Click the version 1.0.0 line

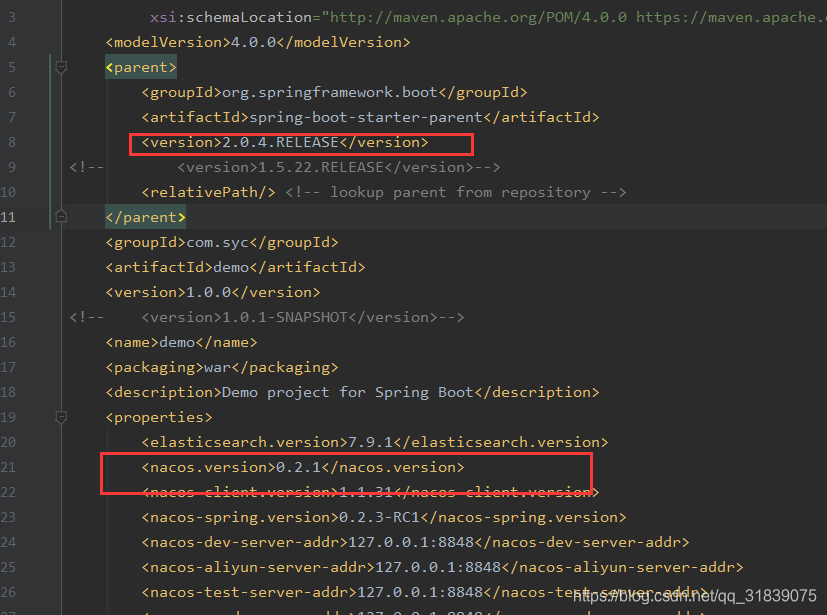(213, 292)
